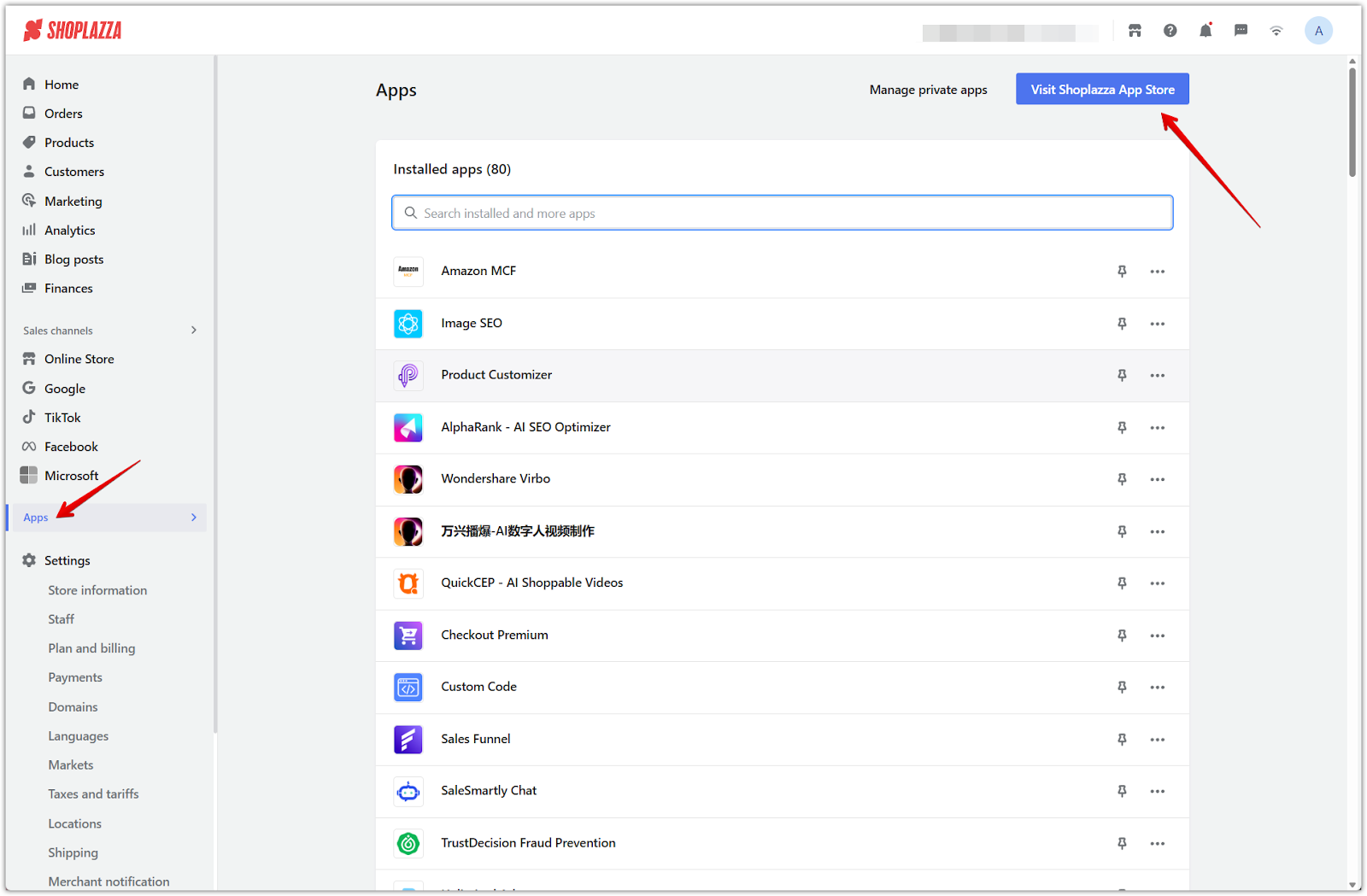Image resolution: width=1367 pixels, height=896 pixels.
Task: Open Domains settings
Action: point(73,707)
